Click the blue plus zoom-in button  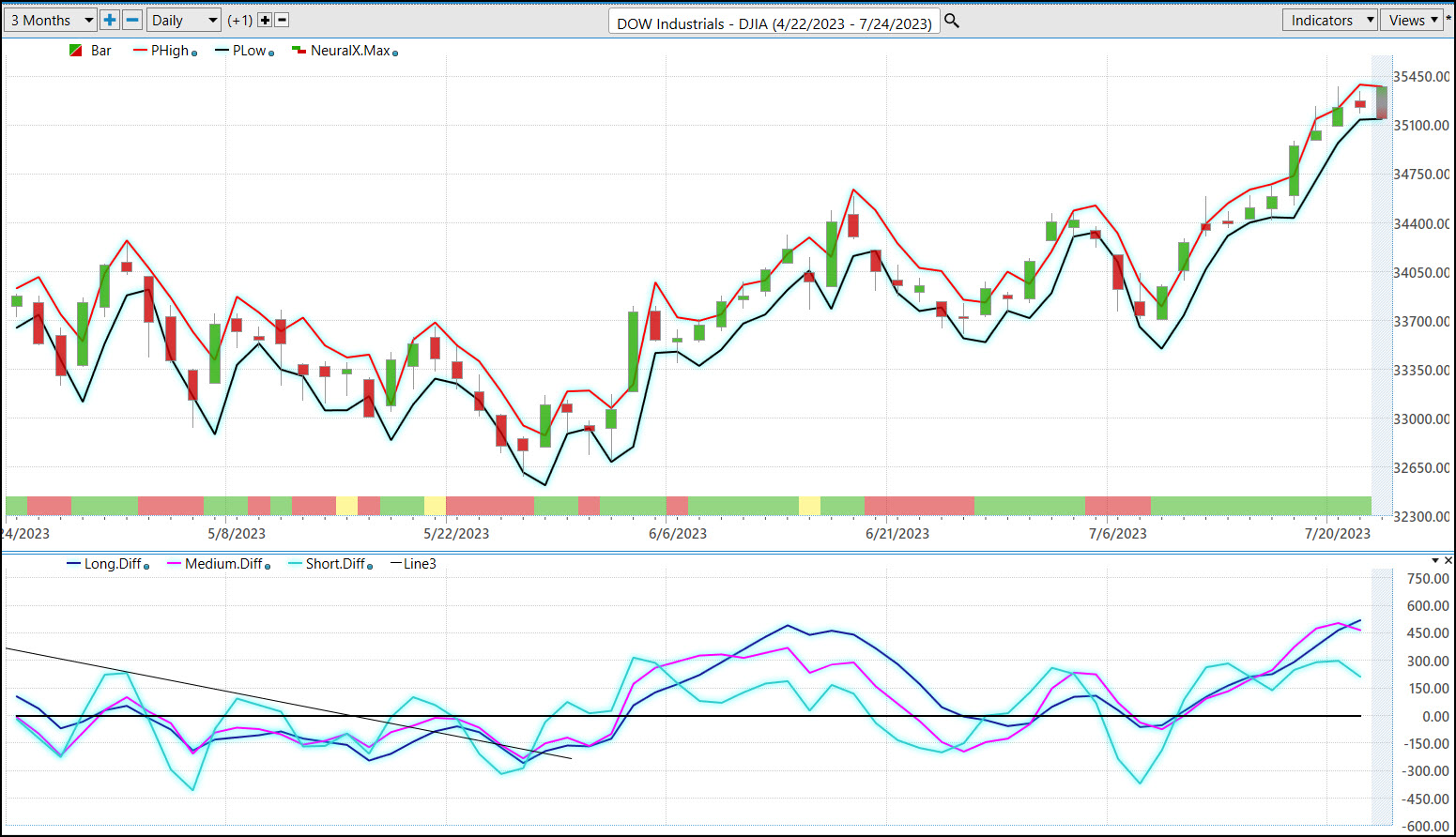[x=110, y=20]
